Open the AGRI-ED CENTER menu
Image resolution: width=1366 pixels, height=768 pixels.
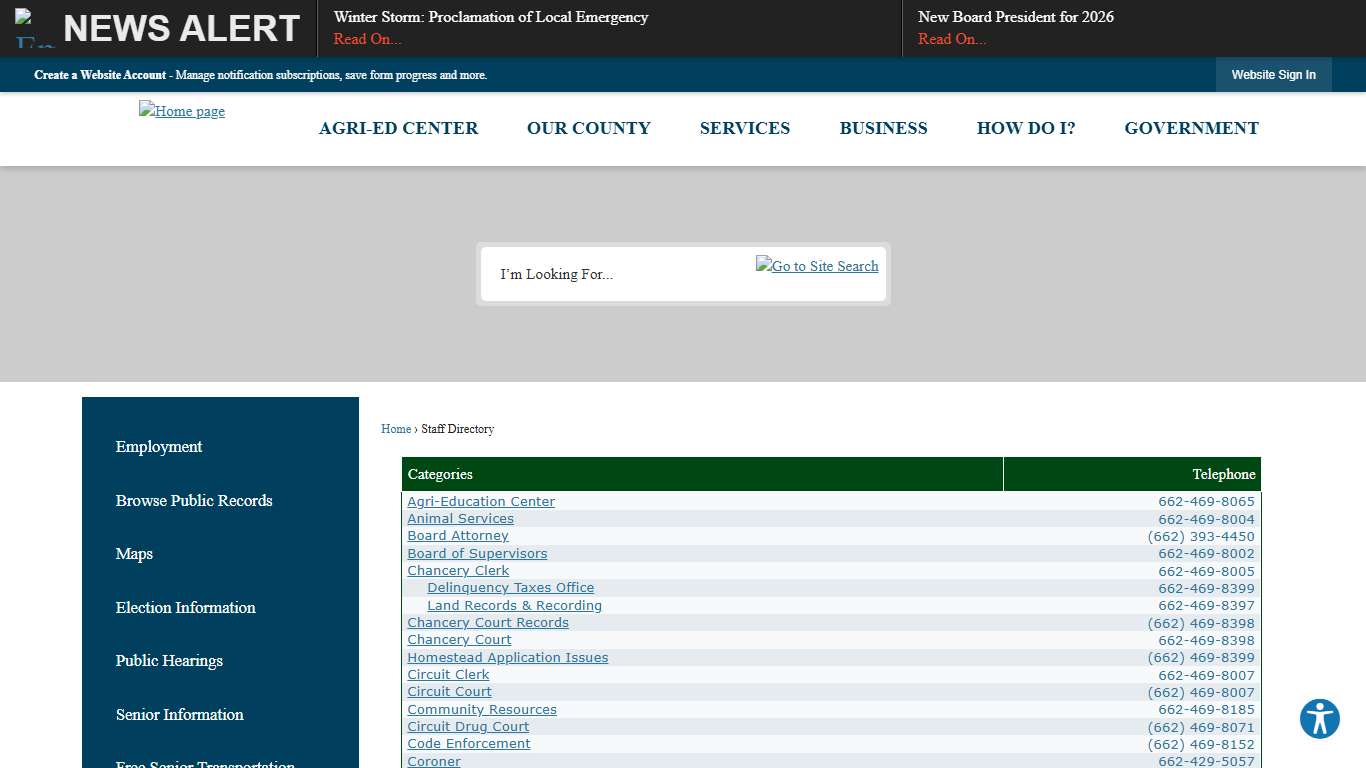[398, 128]
